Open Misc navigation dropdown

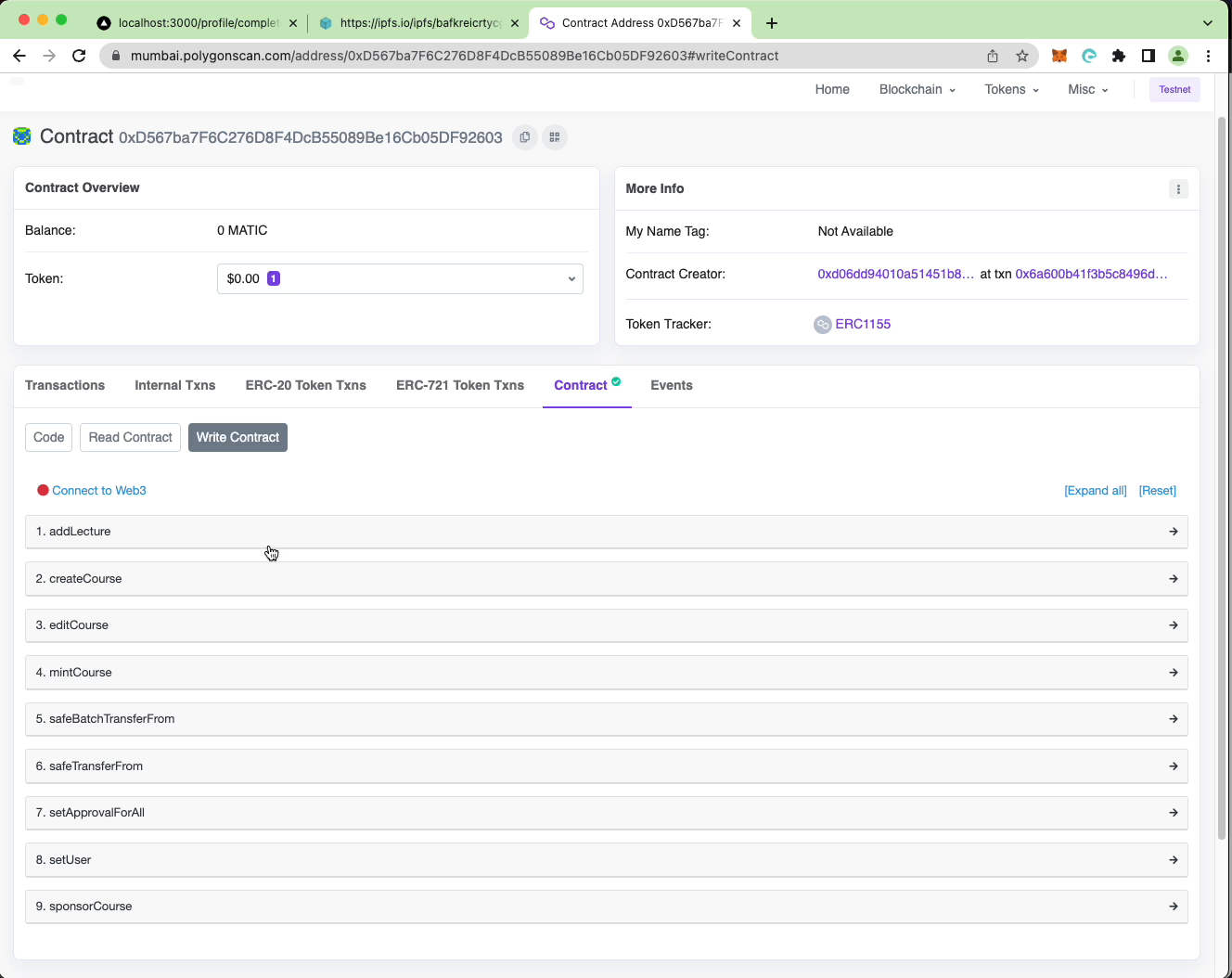coord(1087,89)
